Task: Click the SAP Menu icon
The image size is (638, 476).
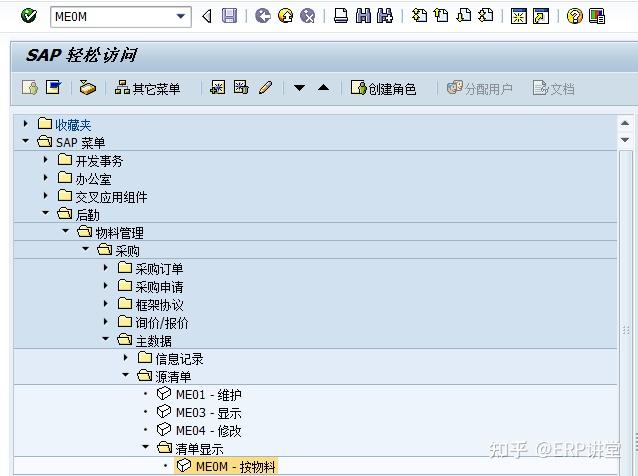Action: (x=54, y=87)
